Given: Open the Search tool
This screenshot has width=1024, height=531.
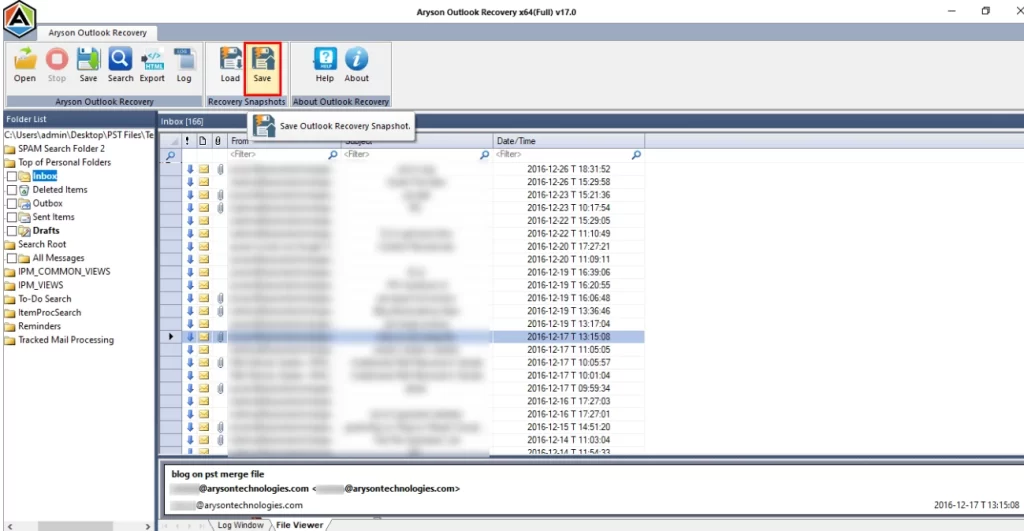Looking at the screenshot, I should point(120,65).
